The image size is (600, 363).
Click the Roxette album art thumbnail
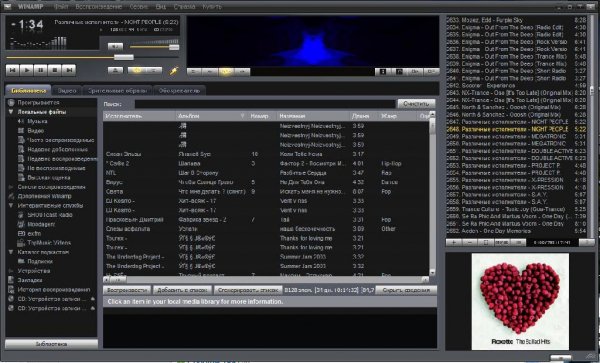(520, 301)
